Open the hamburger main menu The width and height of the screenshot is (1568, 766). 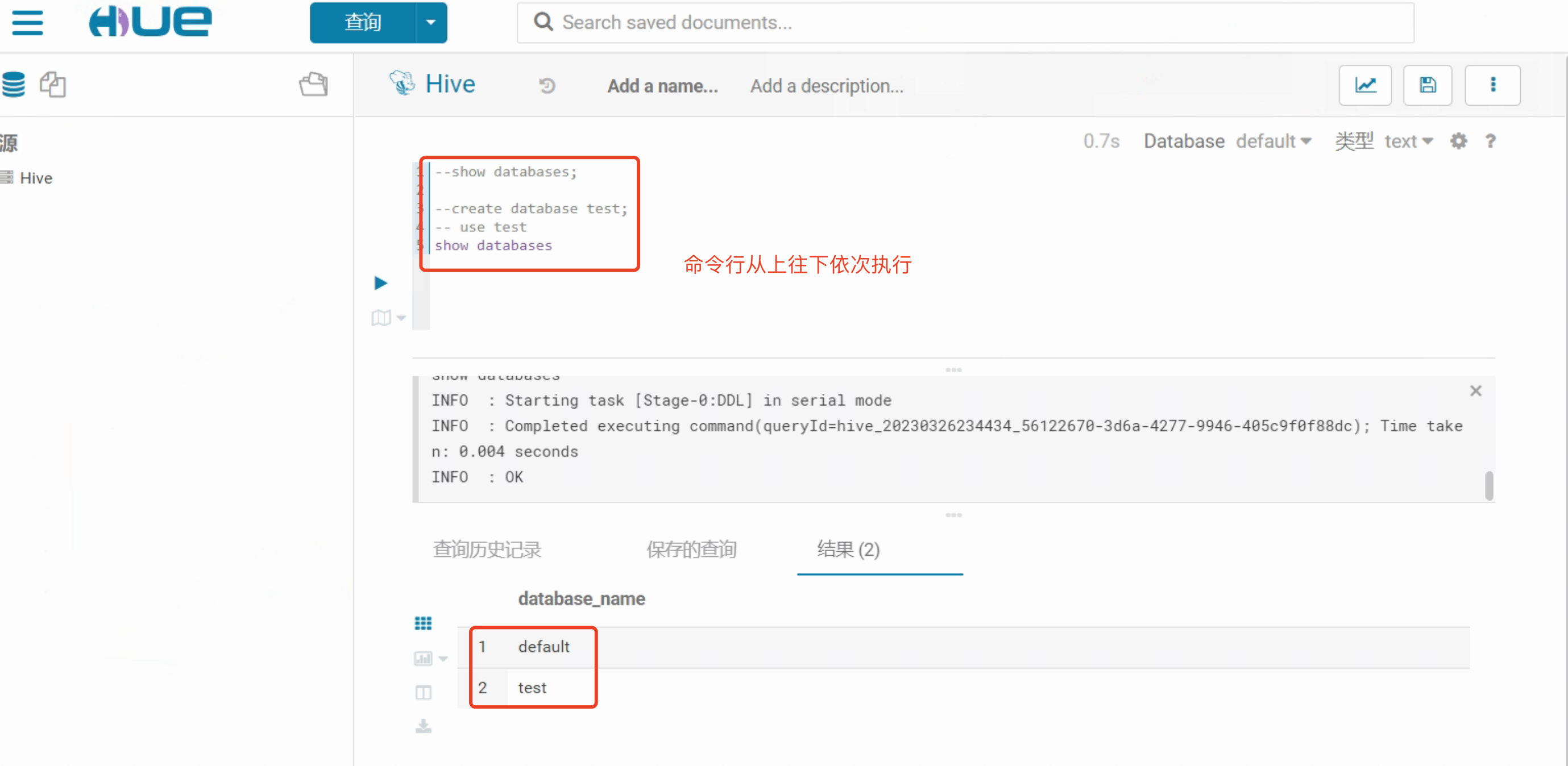click(27, 23)
